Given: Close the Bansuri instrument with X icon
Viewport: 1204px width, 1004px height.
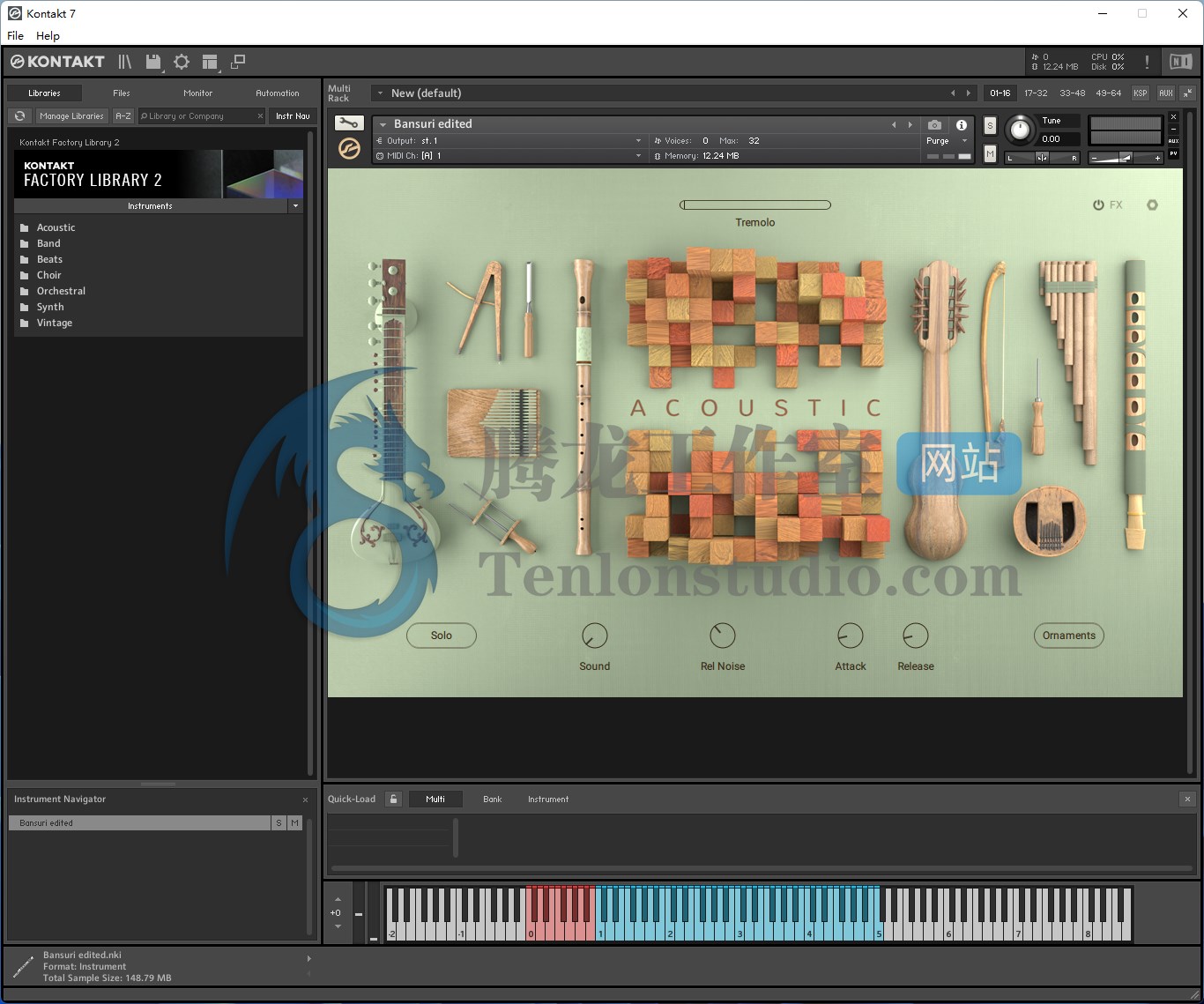Looking at the screenshot, I should 1173,117.
